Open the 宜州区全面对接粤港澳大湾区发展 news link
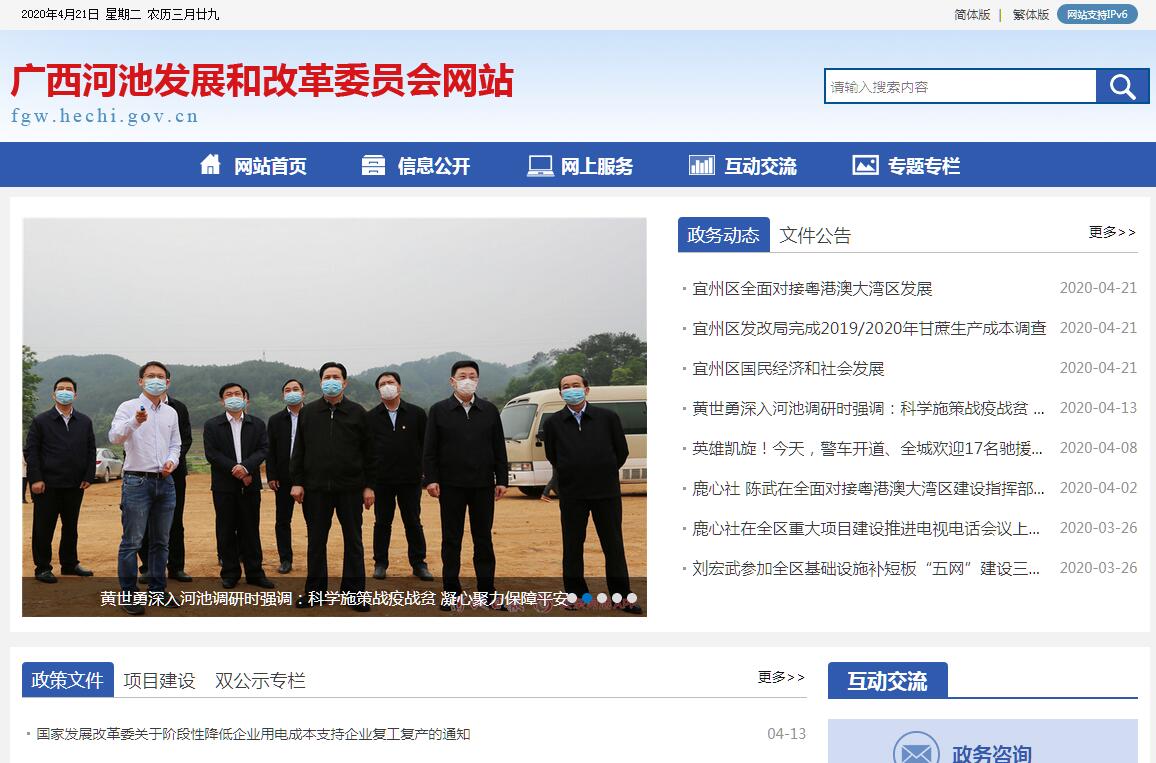This screenshot has height=763, width=1156. click(x=812, y=288)
